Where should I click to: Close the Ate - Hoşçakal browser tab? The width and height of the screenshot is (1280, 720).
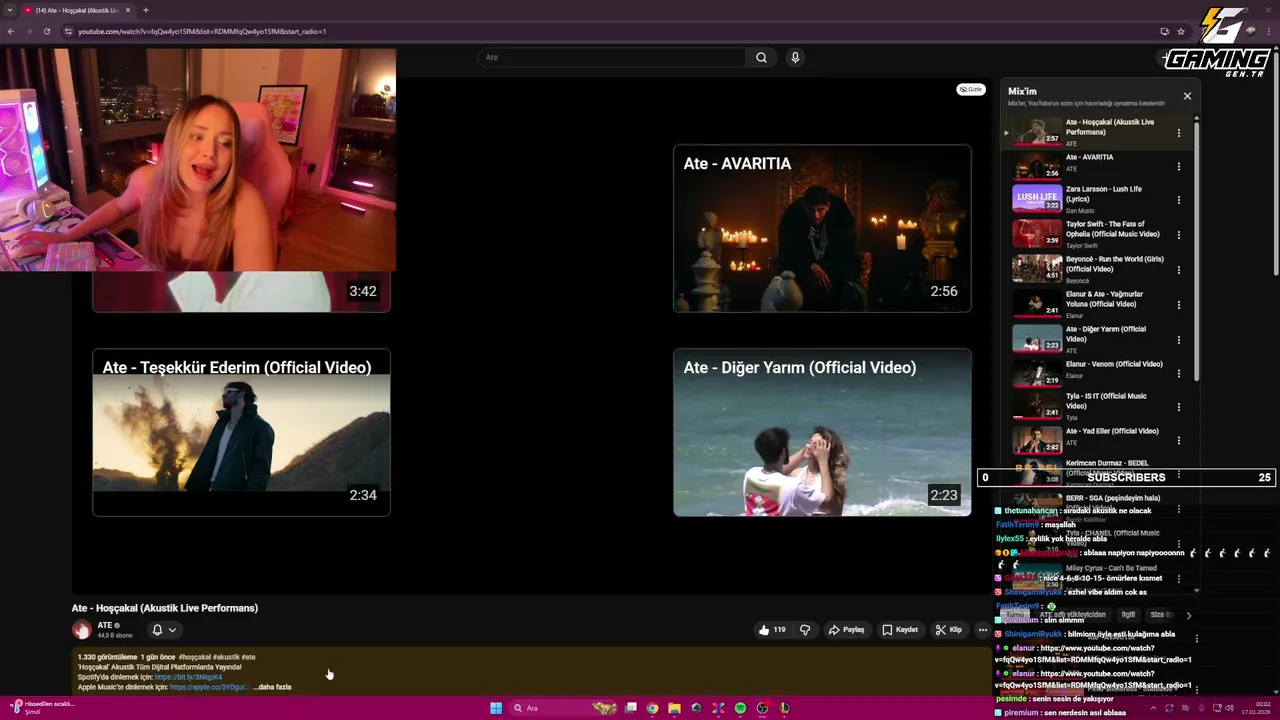coord(130,10)
